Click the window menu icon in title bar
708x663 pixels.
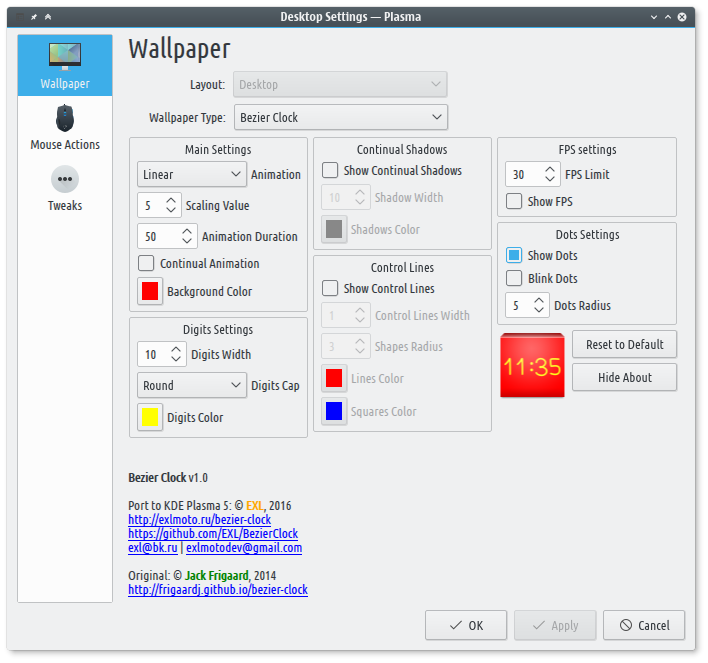(x=20, y=17)
